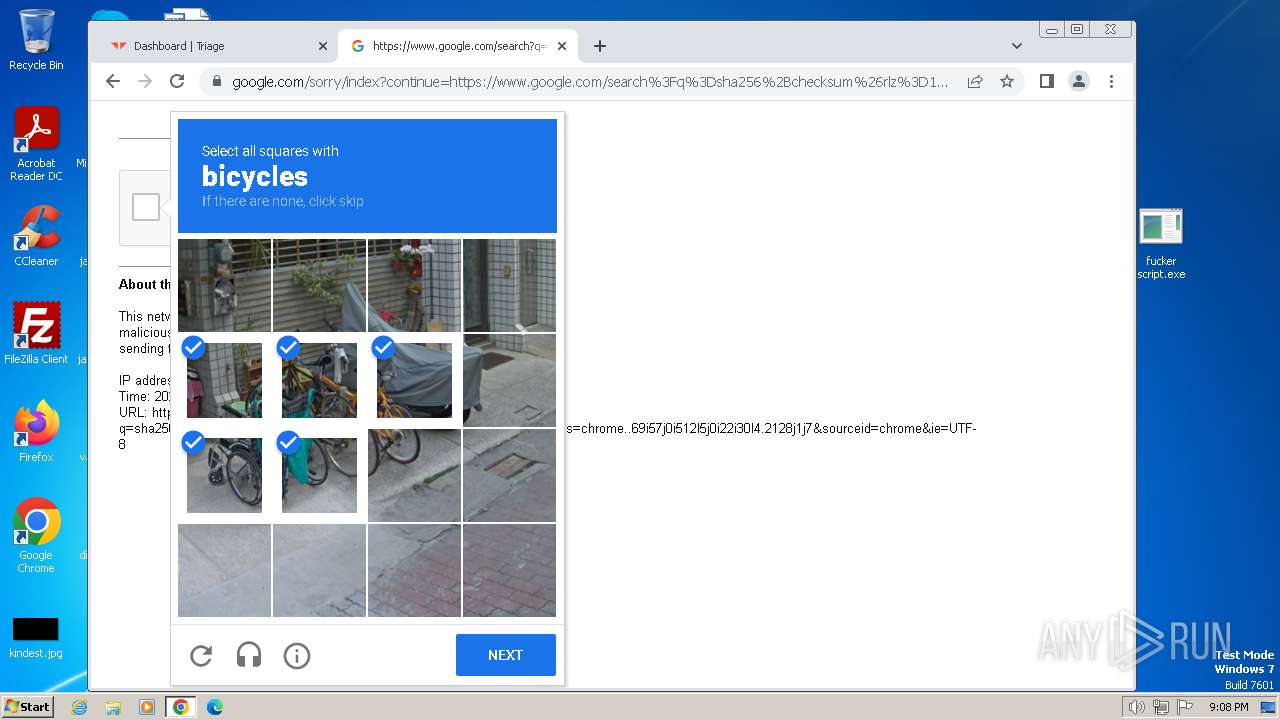This screenshot has height=720, width=1280.
Task: Select the script.exe file on desktop
Action: click(x=1161, y=244)
